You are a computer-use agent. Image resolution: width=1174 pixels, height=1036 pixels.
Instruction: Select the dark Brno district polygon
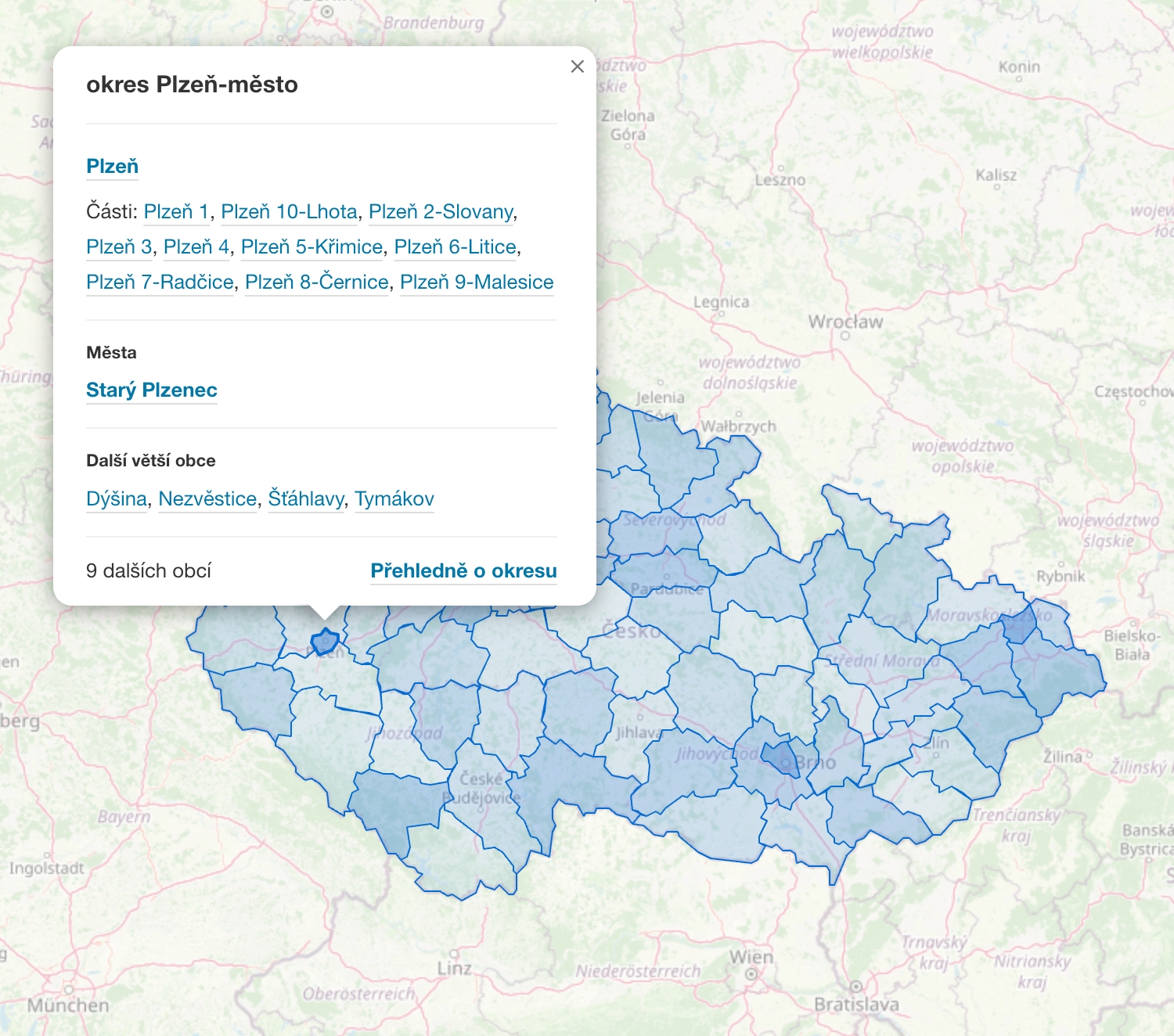pos(780,757)
